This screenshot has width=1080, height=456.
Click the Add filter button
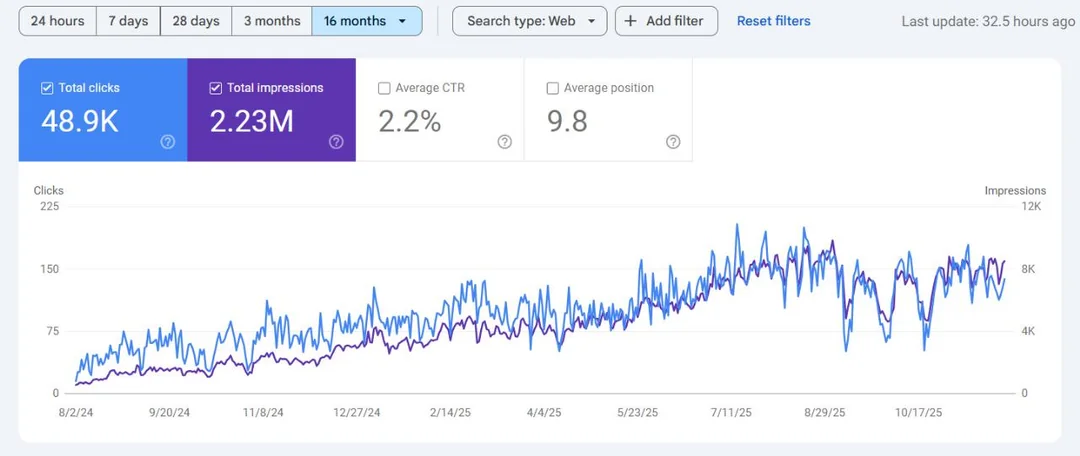coord(666,21)
